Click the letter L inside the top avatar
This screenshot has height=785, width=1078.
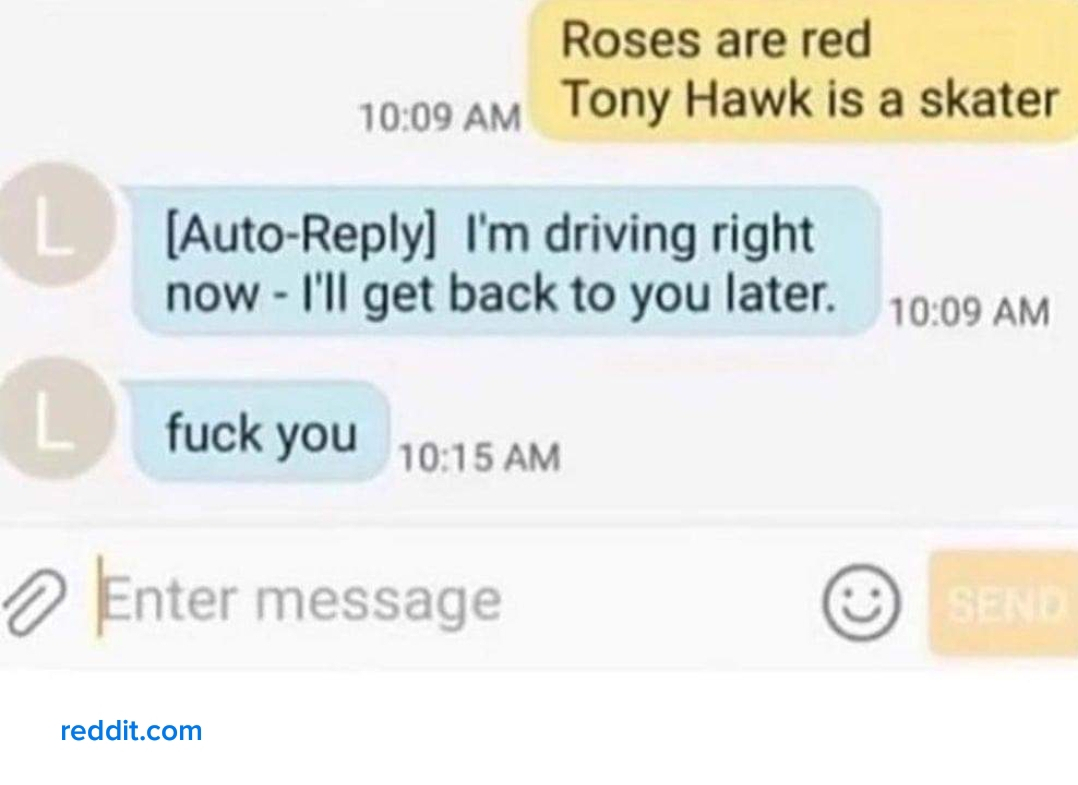(x=54, y=225)
